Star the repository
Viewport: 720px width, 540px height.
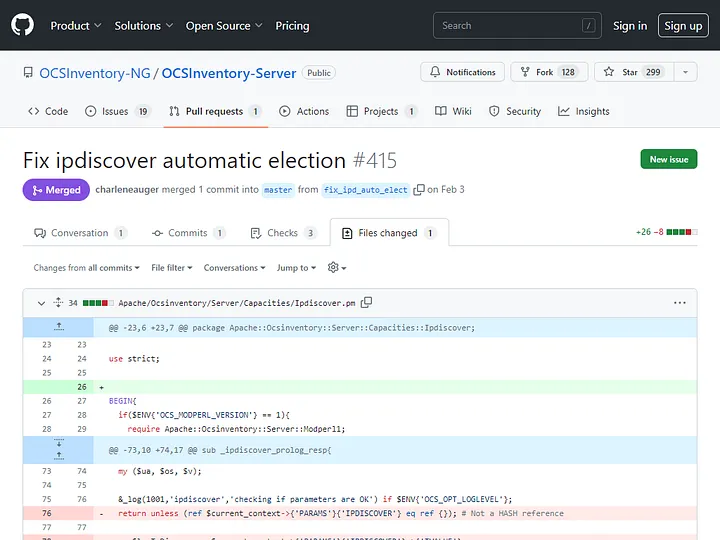pyautogui.click(x=634, y=72)
